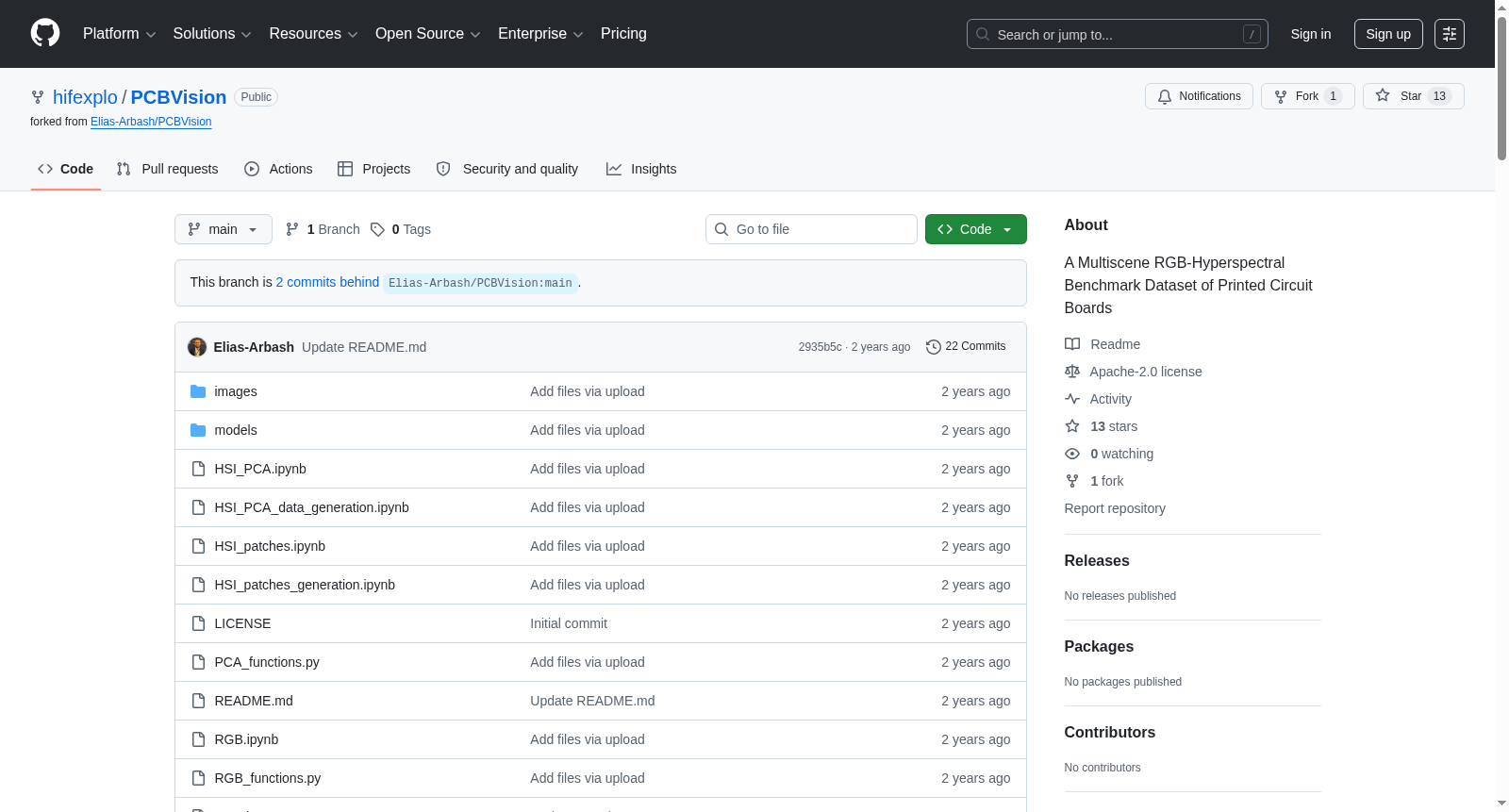The width and height of the screenshot is (1509, 812).
Task: Click the Sign in link
Action: [x=1311, y=34]
